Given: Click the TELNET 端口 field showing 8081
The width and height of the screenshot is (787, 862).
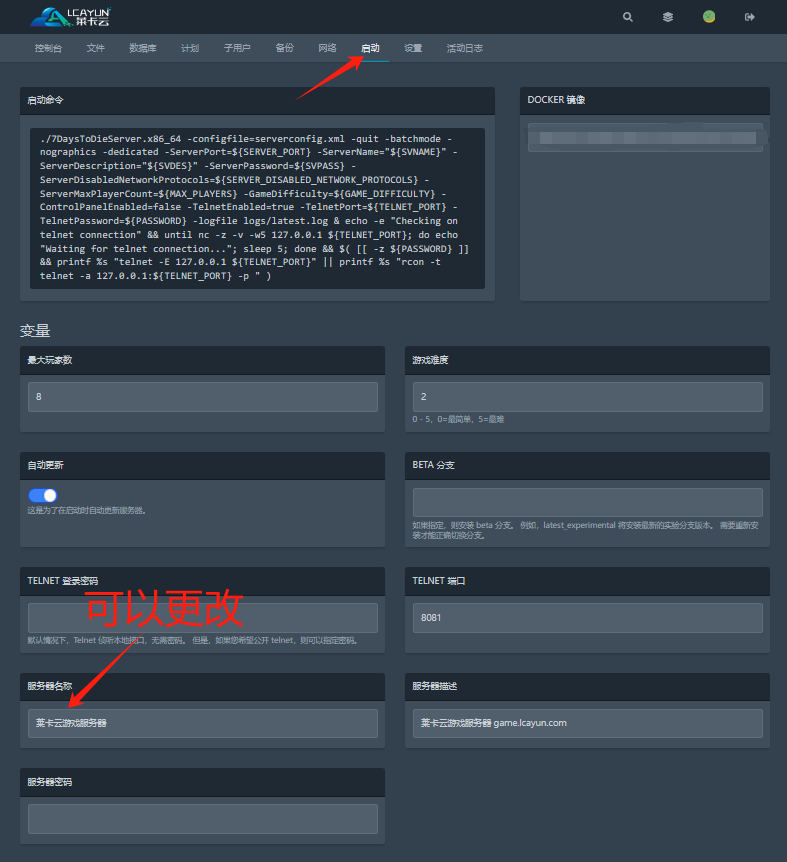Looking at the screenshot, I should coord(588,618).
